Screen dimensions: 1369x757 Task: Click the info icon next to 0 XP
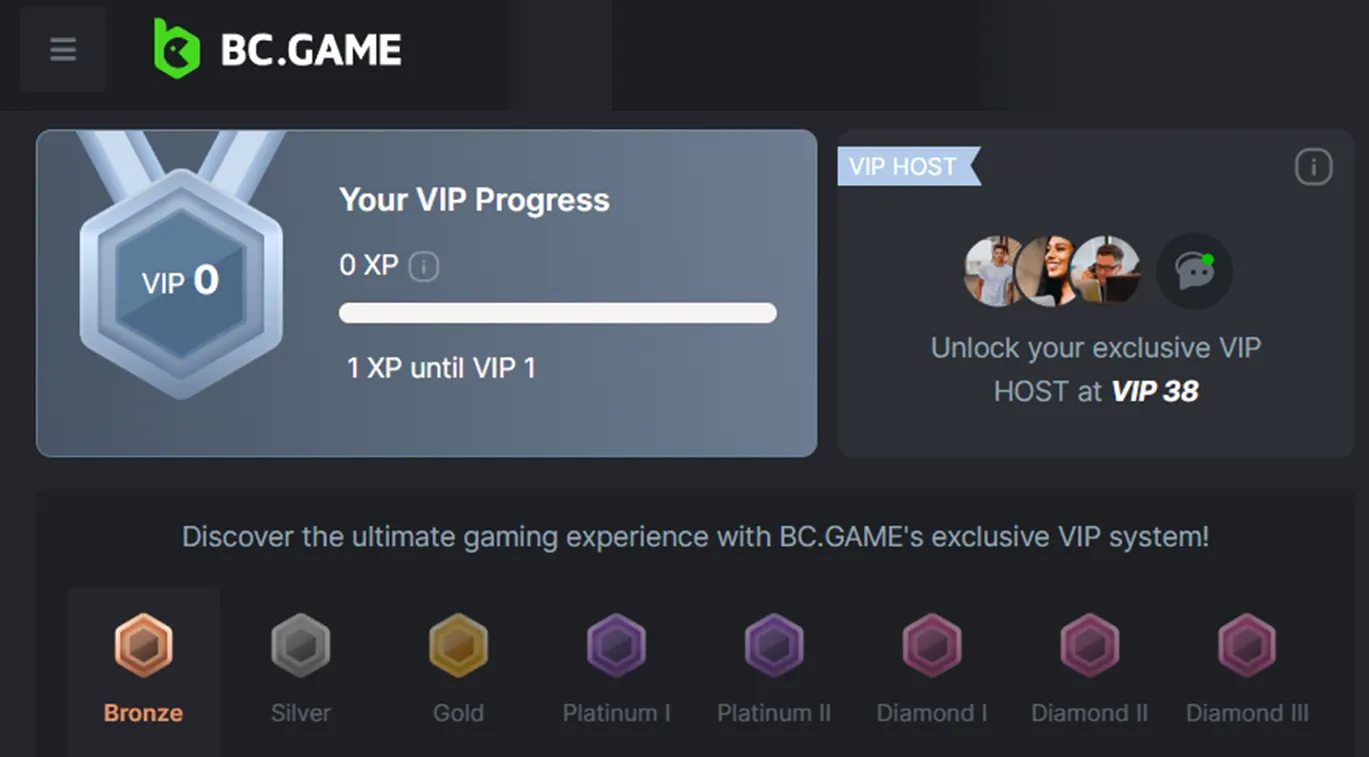point(421,266)
